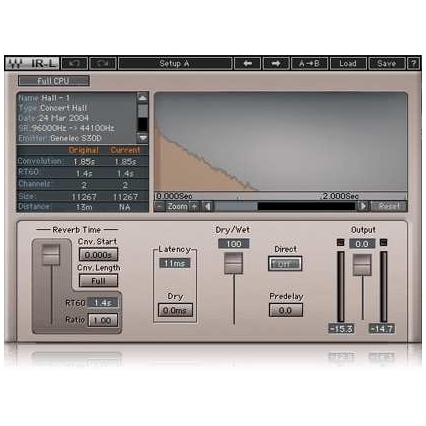Click the RT60 value 1.4s field

click(102, 303)
